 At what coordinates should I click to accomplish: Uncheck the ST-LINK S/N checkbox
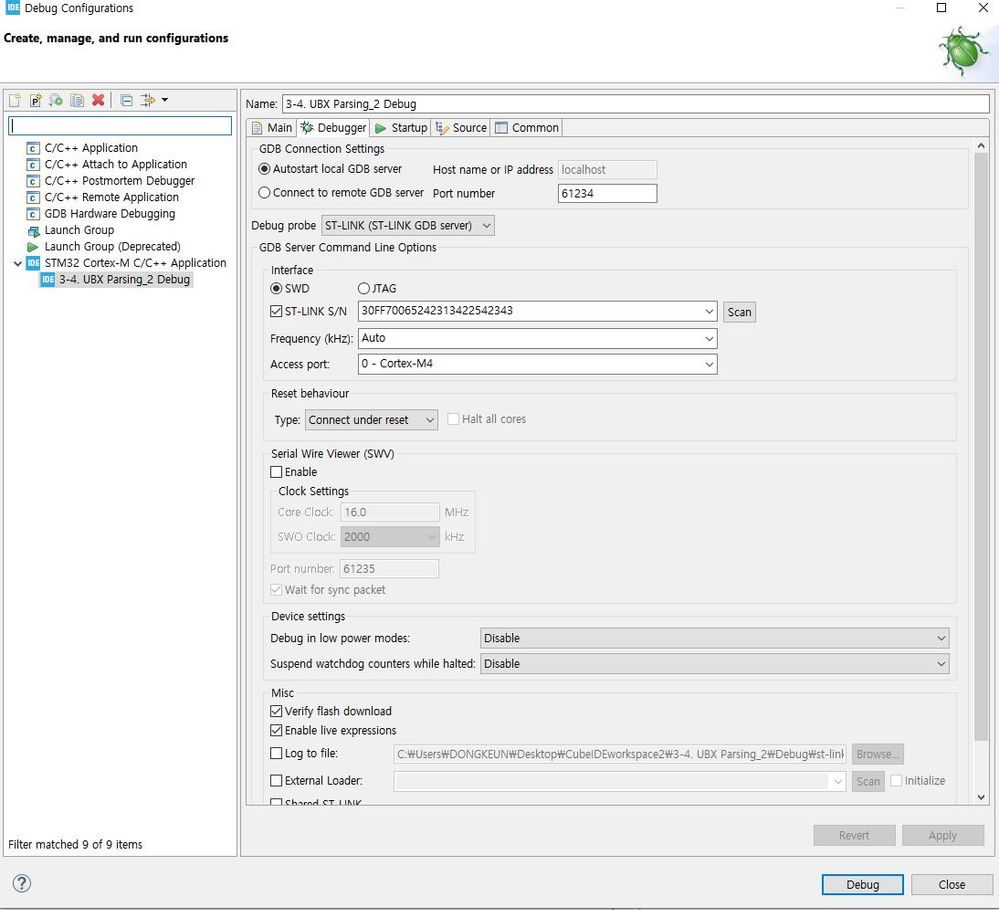(276, 311)
